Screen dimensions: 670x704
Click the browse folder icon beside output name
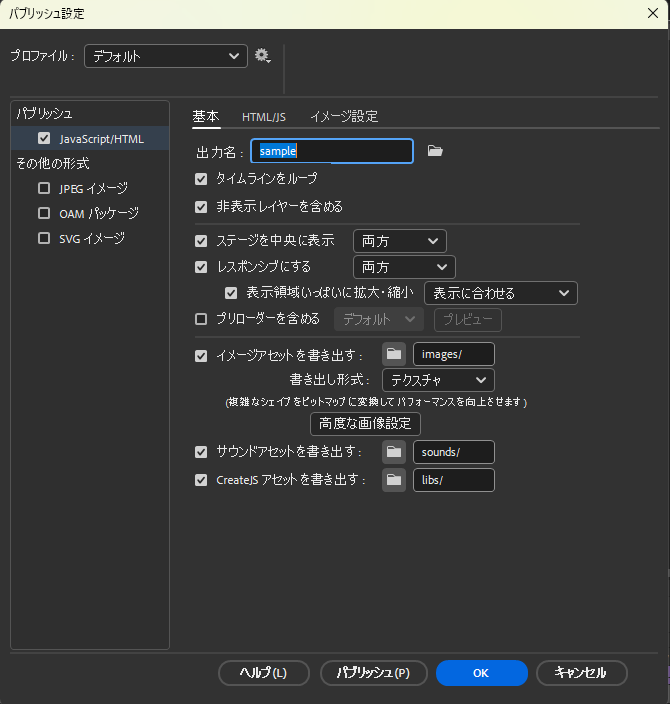pos(435,151)
